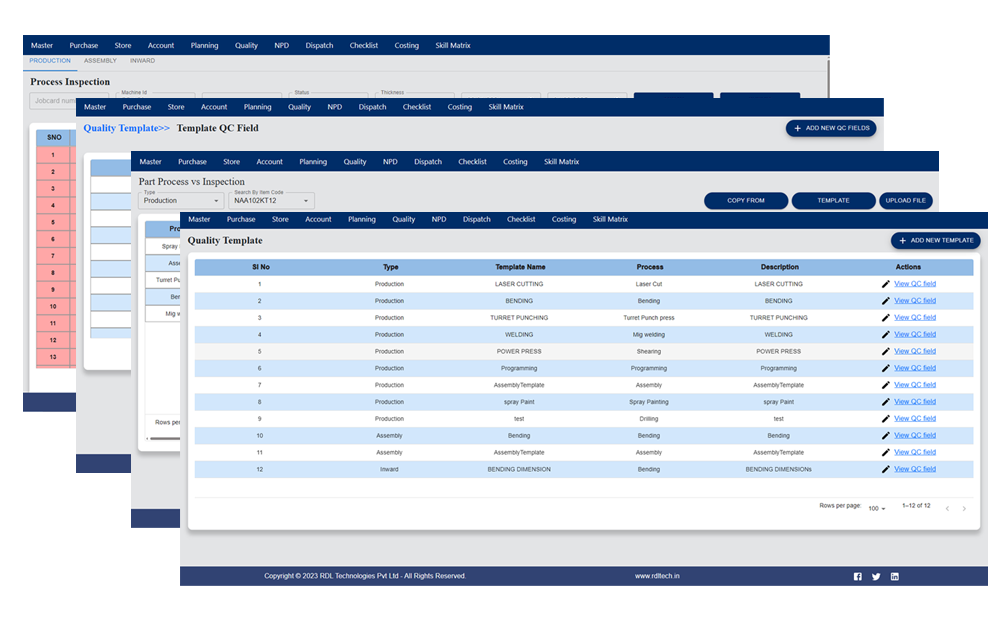The width and height of the screenshot is (1005, 619).
Task: Open View QC field for TURRET PUNCHING
Action: [917, 317]
